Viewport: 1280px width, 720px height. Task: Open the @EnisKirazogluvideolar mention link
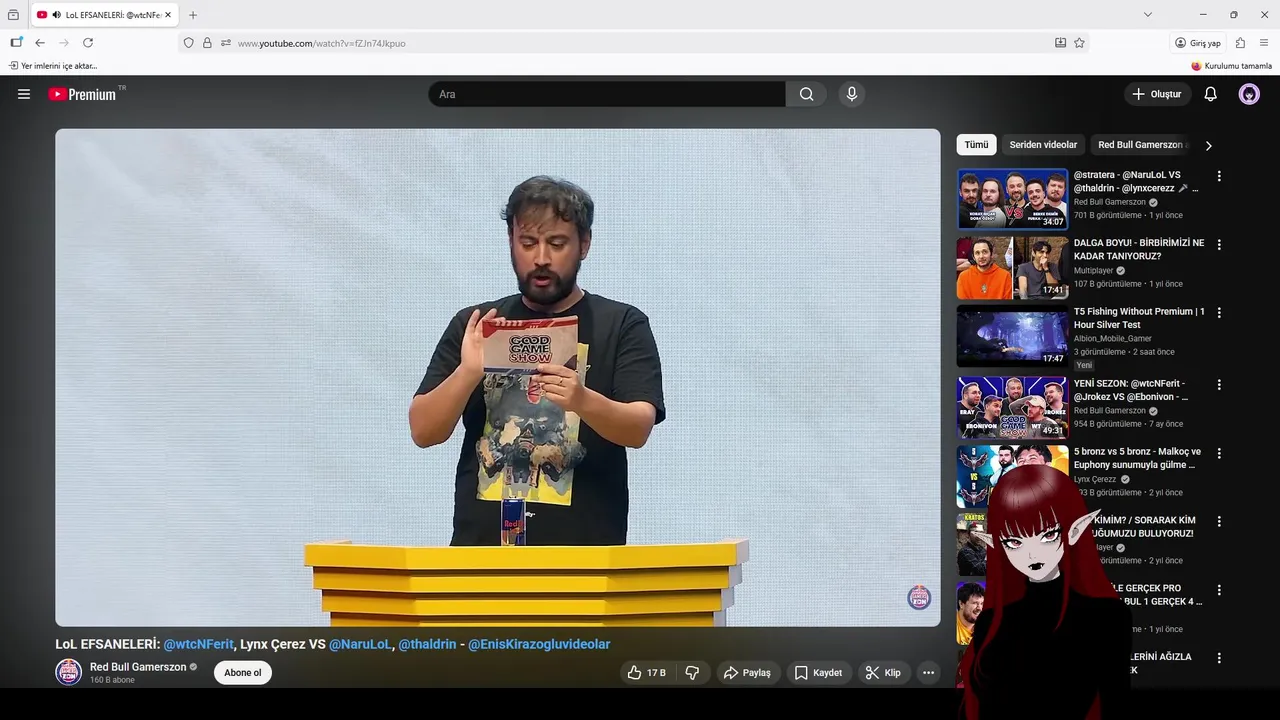(x=539, y=644)
